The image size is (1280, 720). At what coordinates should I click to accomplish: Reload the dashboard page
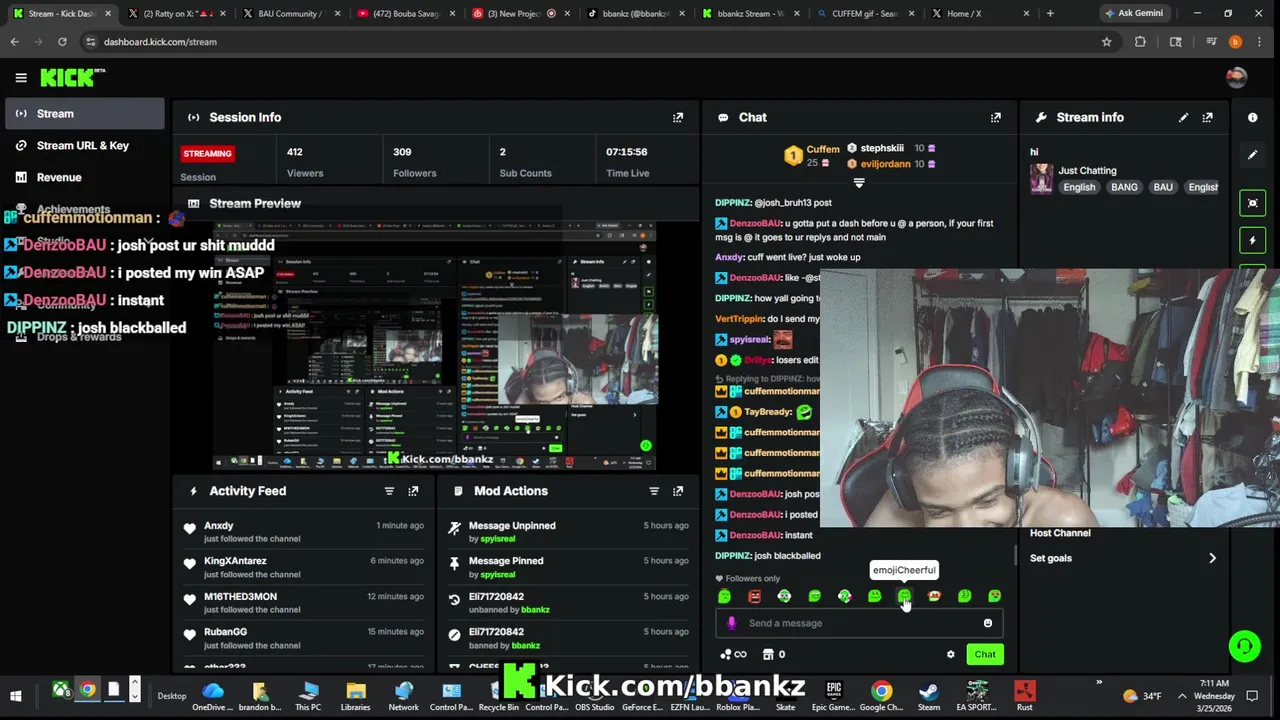click(62, 42)
